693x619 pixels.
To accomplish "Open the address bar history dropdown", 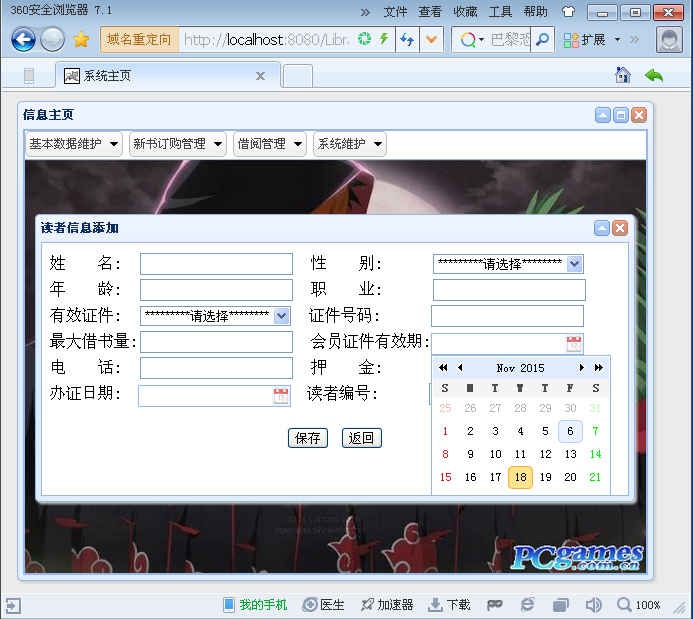I will click(431, 40).
